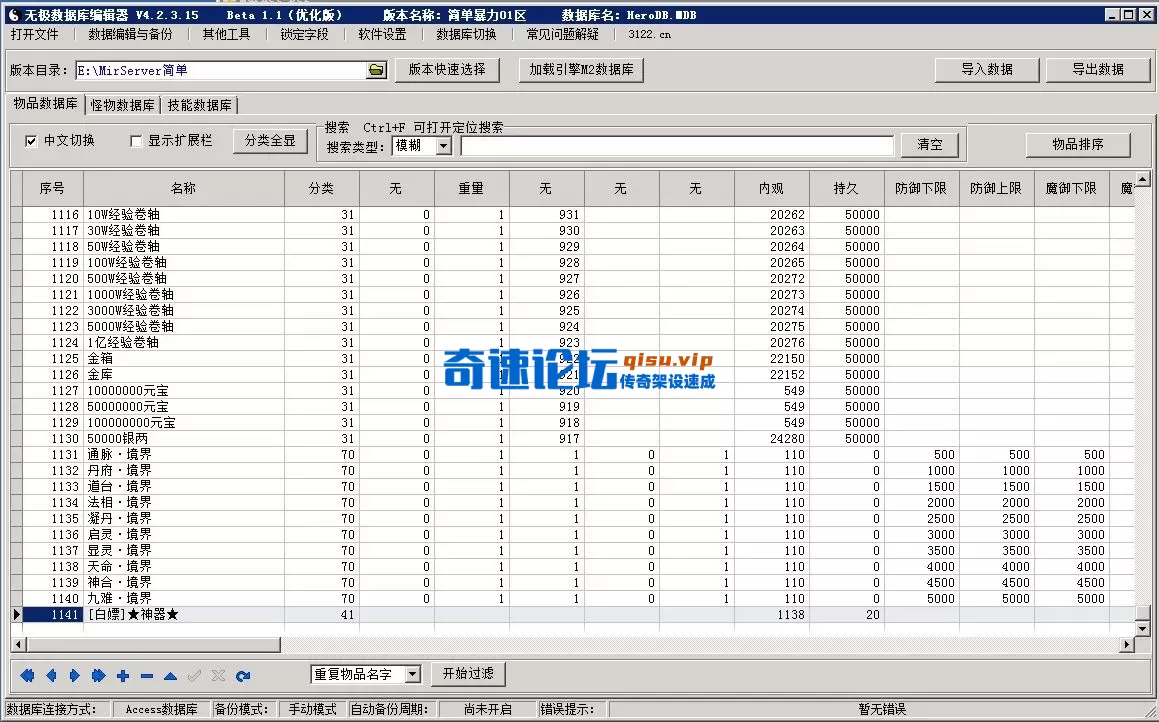1159x722 pixels.
Task: Go to the next record arrow
Action: [74, 675]
